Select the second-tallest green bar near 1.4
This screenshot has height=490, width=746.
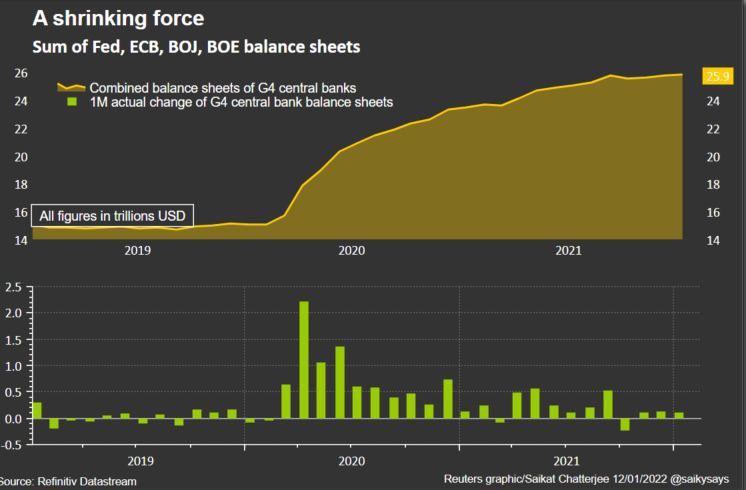pos(339,382)
